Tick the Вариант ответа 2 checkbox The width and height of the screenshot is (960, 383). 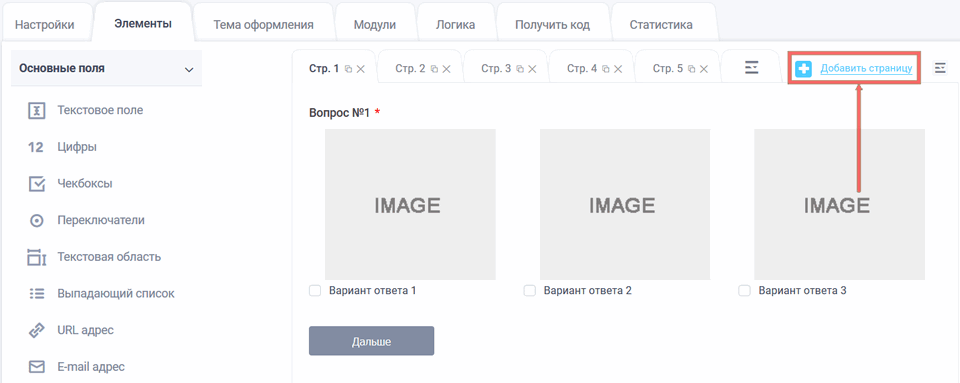(530, 291)
